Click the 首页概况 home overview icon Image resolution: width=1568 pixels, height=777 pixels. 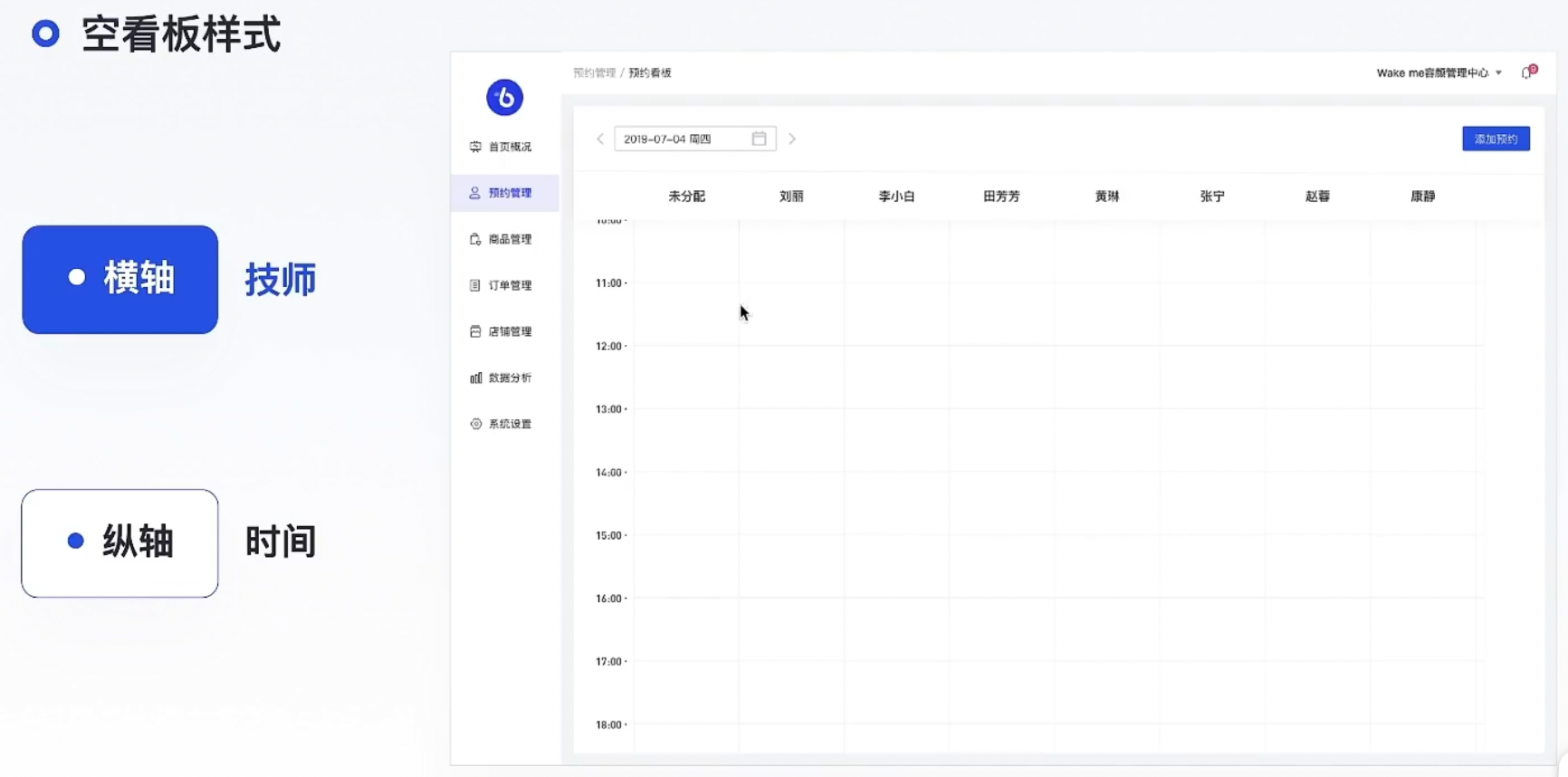point(475,147)
